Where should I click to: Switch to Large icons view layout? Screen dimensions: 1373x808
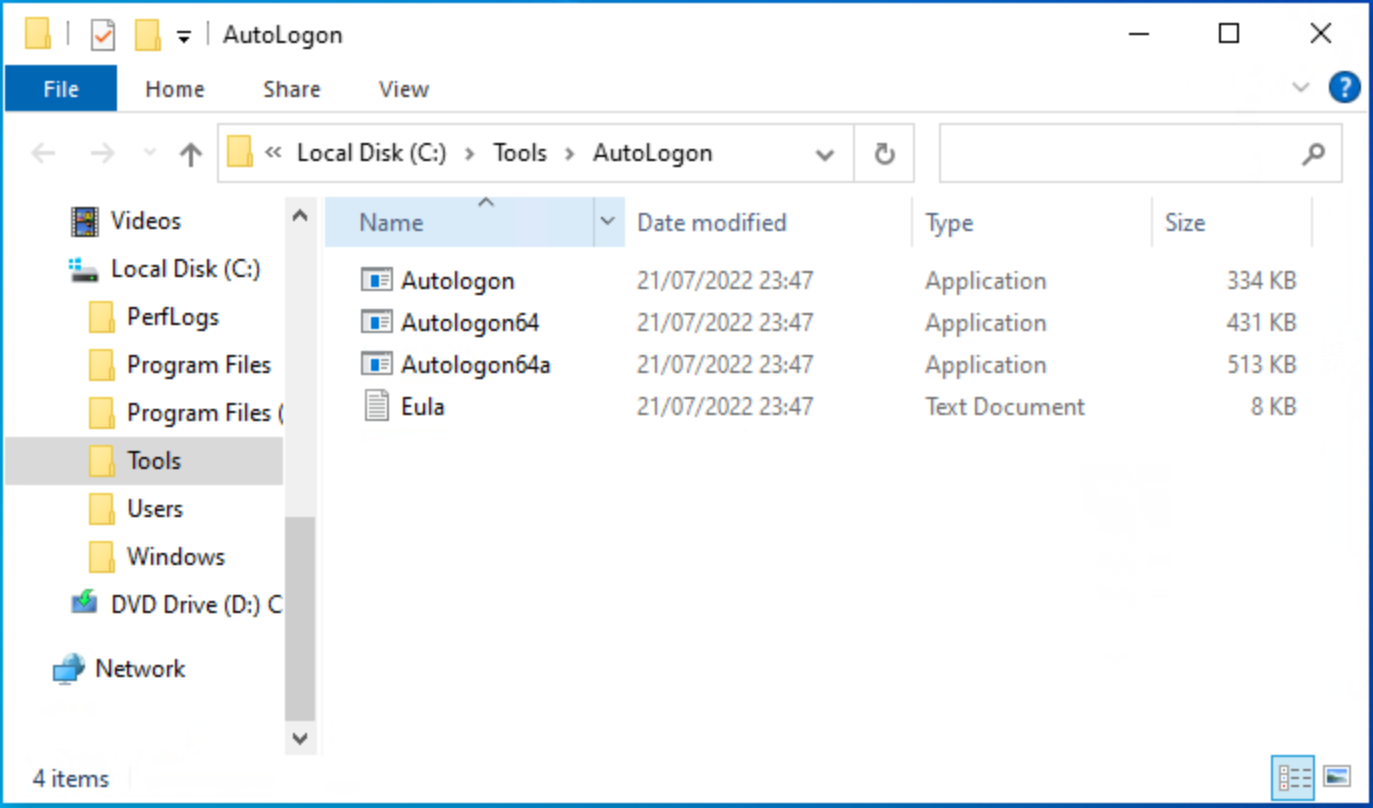click(1337, 776)
